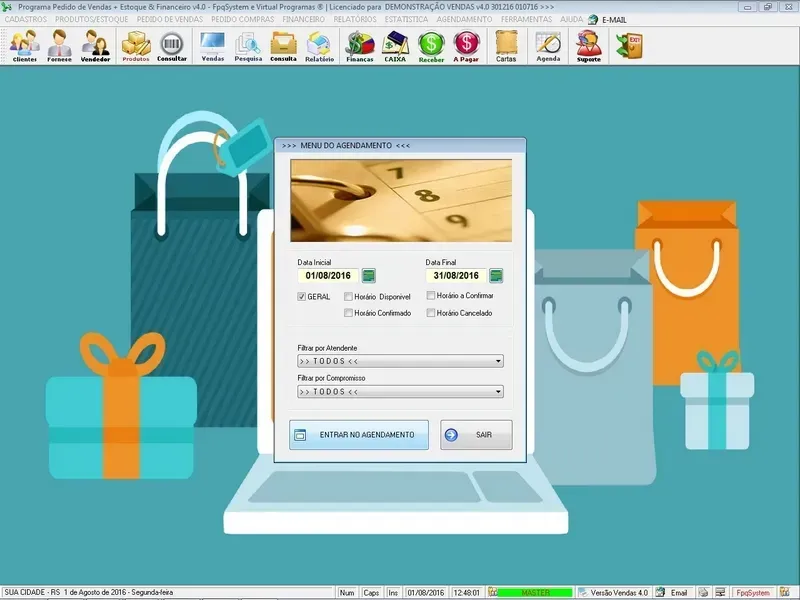
Task: Click the A Pagar red dollar icon
Action: tap(466, 45)
